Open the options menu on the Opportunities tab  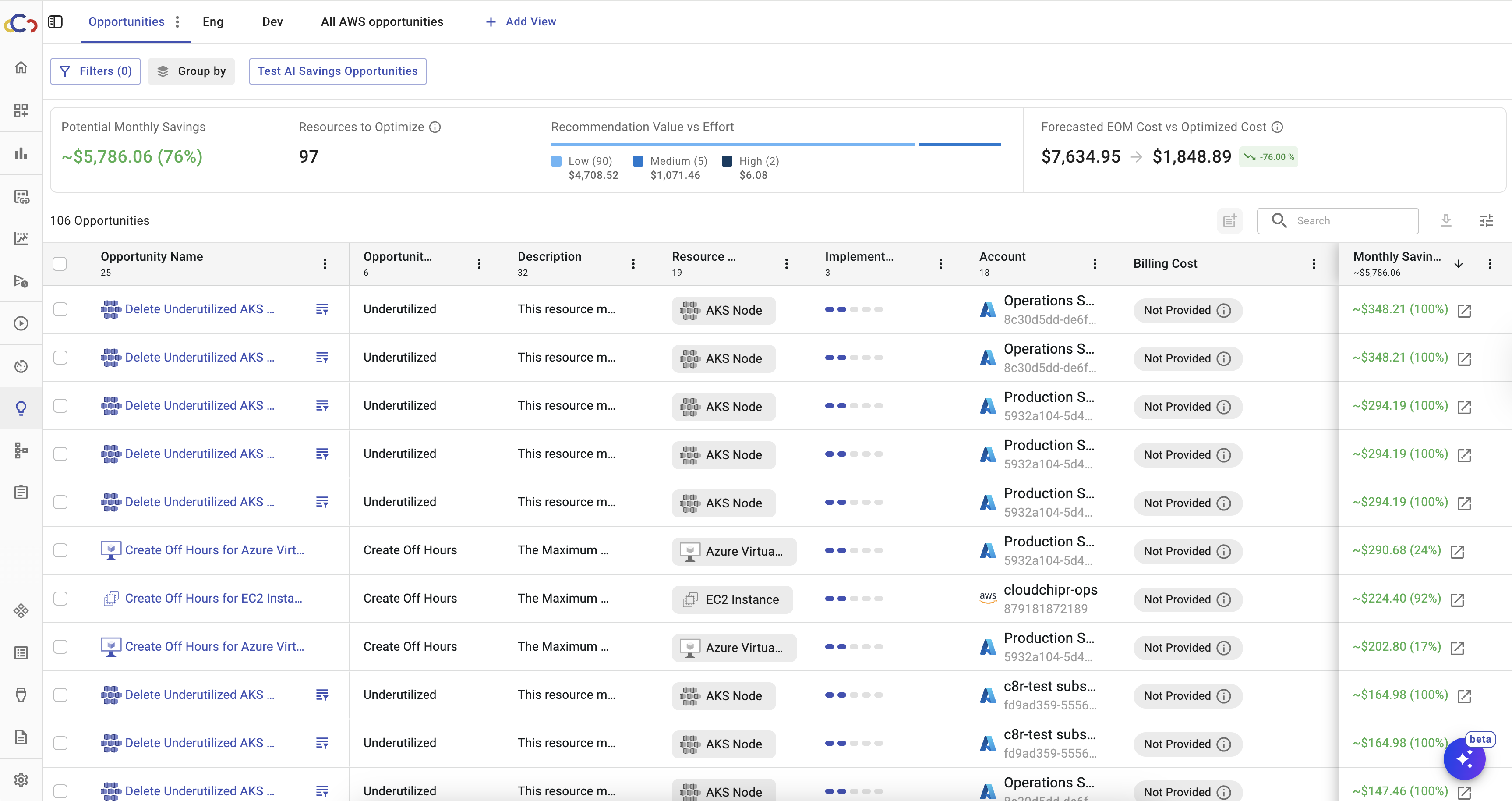coord(177,22)
